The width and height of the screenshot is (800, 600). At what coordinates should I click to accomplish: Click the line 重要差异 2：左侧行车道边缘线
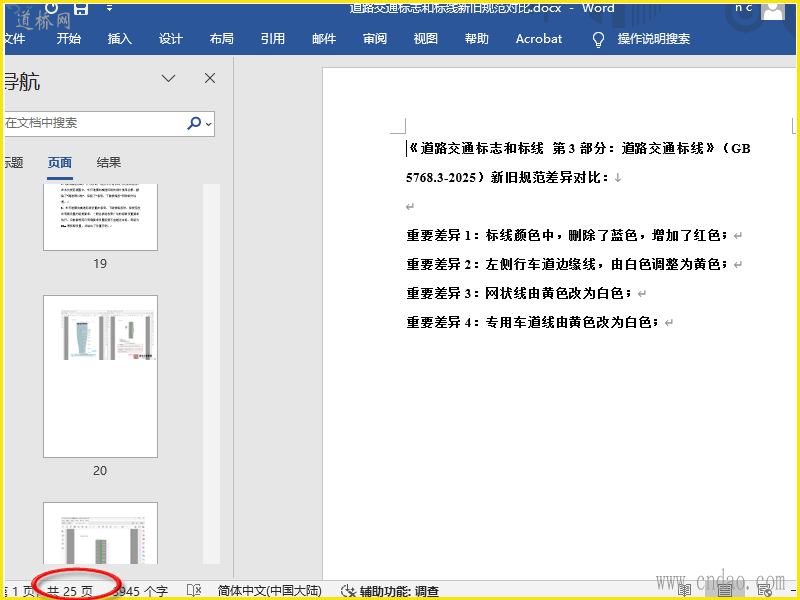coord(567,264)
